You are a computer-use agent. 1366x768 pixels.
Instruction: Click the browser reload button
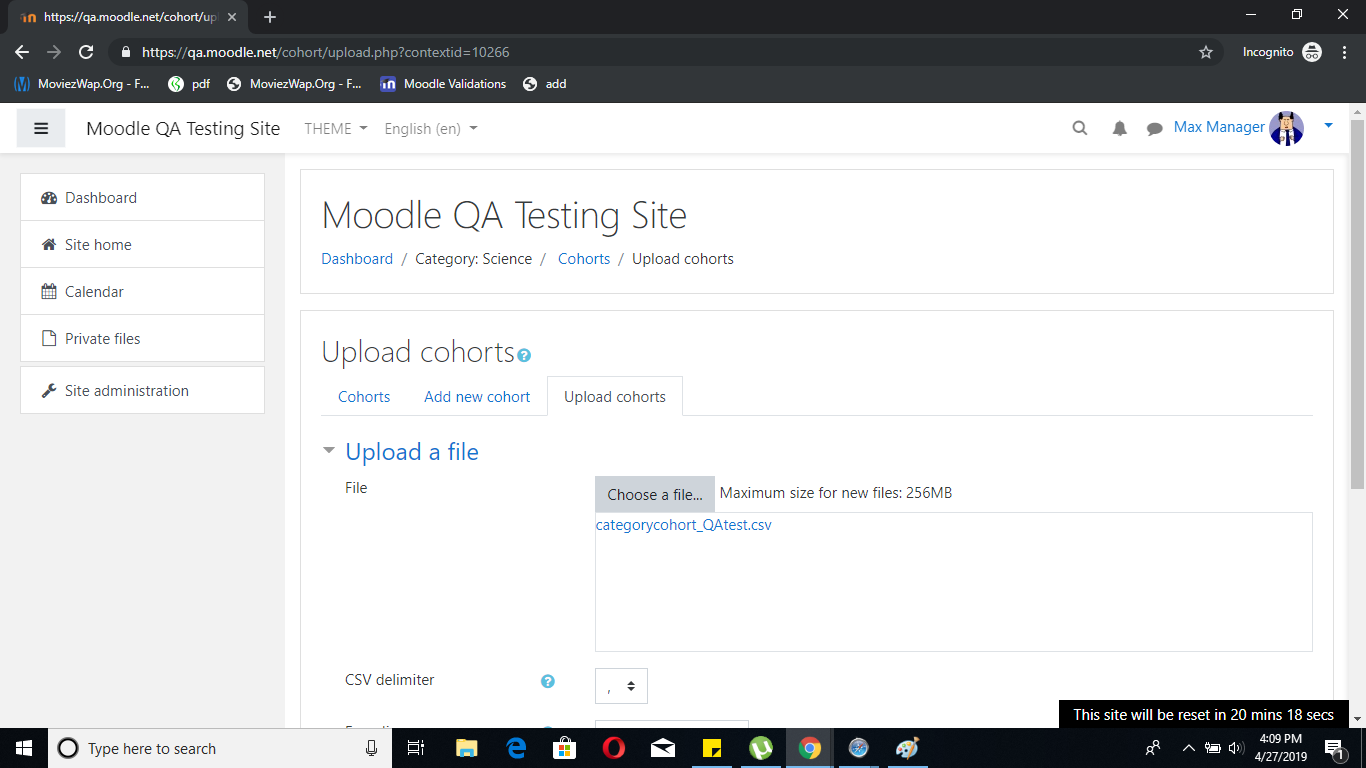pyautogui.click(x=86, y=52)
